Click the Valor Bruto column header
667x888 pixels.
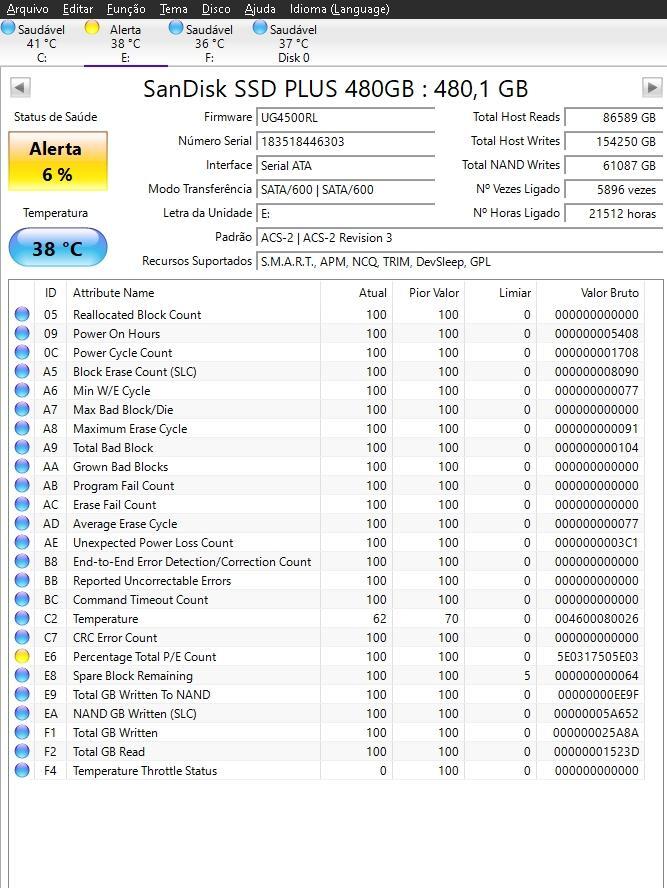[591, 293]
